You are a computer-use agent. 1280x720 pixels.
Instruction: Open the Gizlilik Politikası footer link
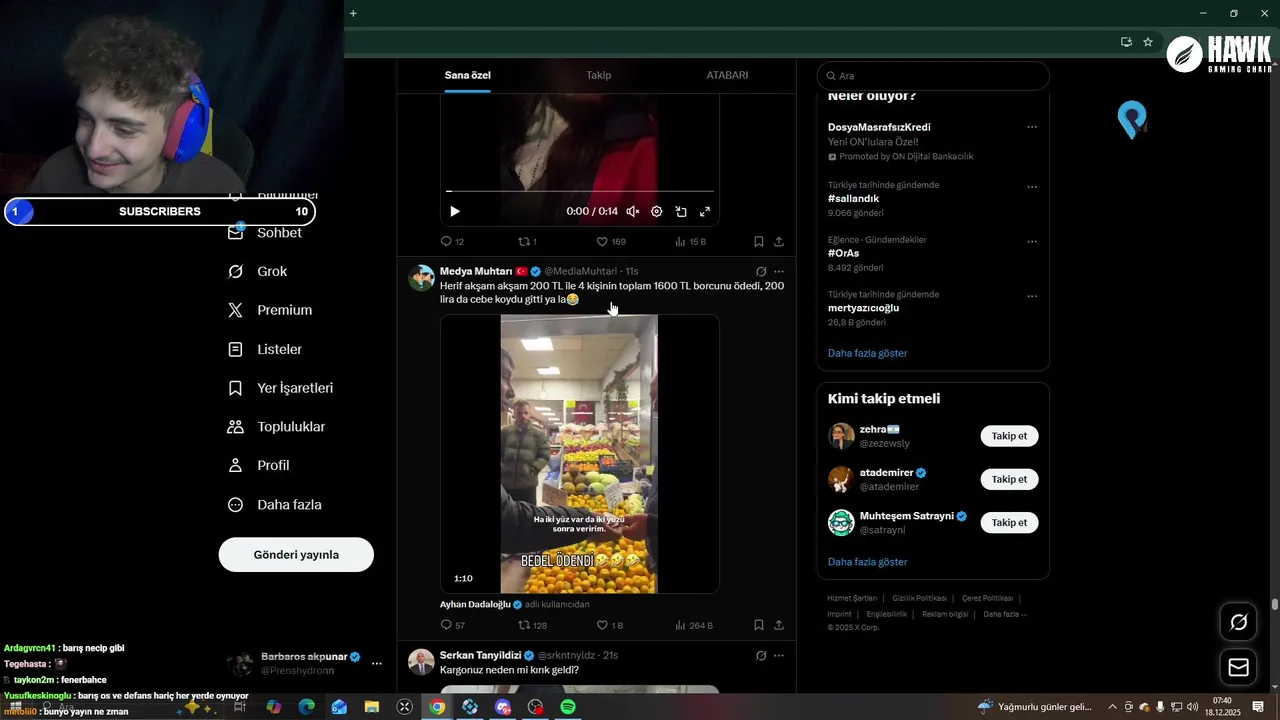click(x=919, y=598)
